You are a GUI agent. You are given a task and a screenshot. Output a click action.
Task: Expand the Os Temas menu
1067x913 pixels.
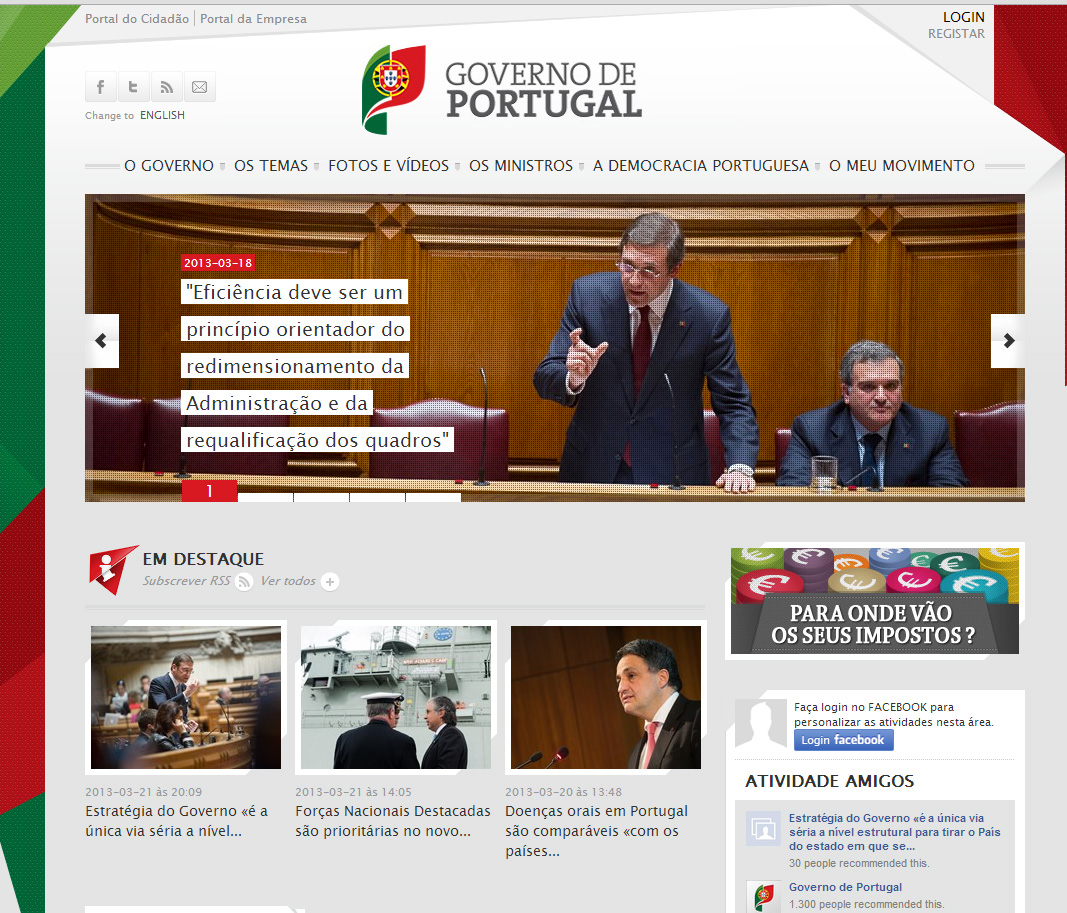pyautogui.click(x=271, y=166)
